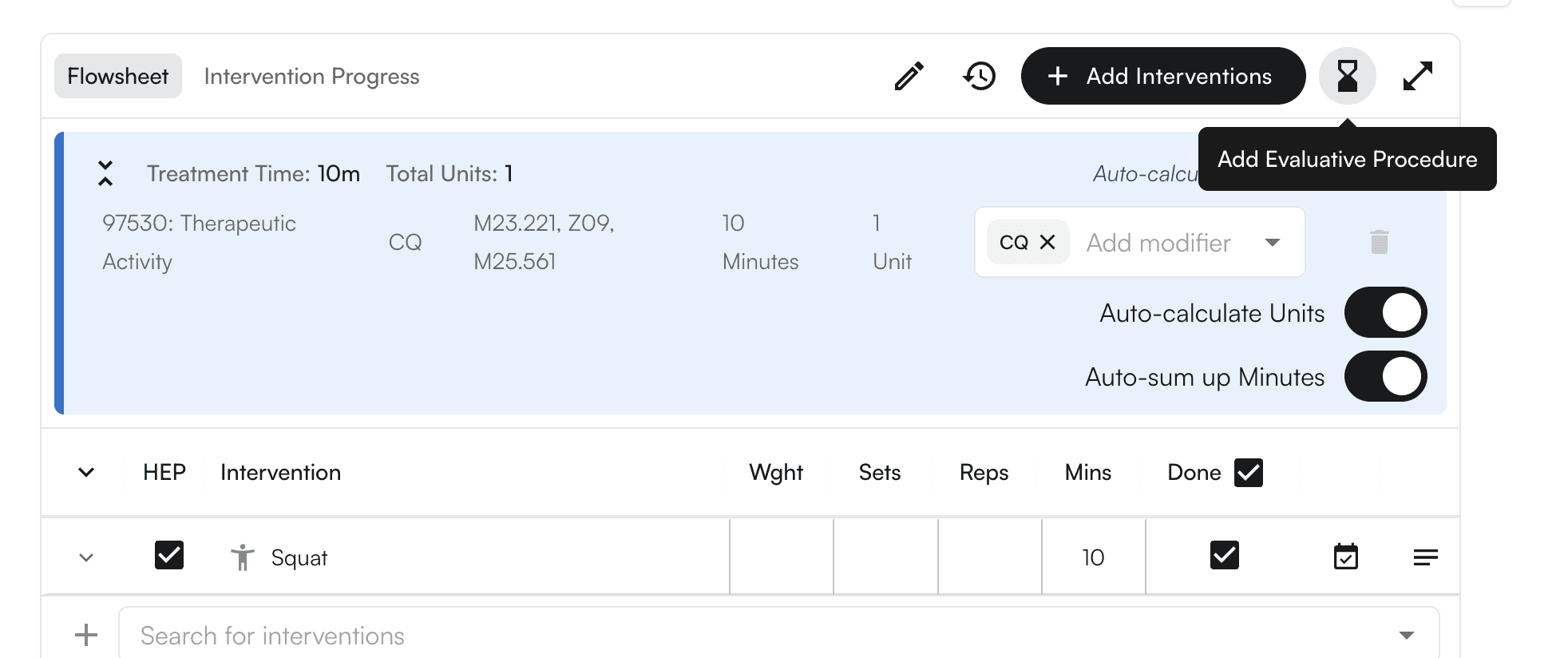Click the plus icon beside intervention search

(x=86, y=636)
